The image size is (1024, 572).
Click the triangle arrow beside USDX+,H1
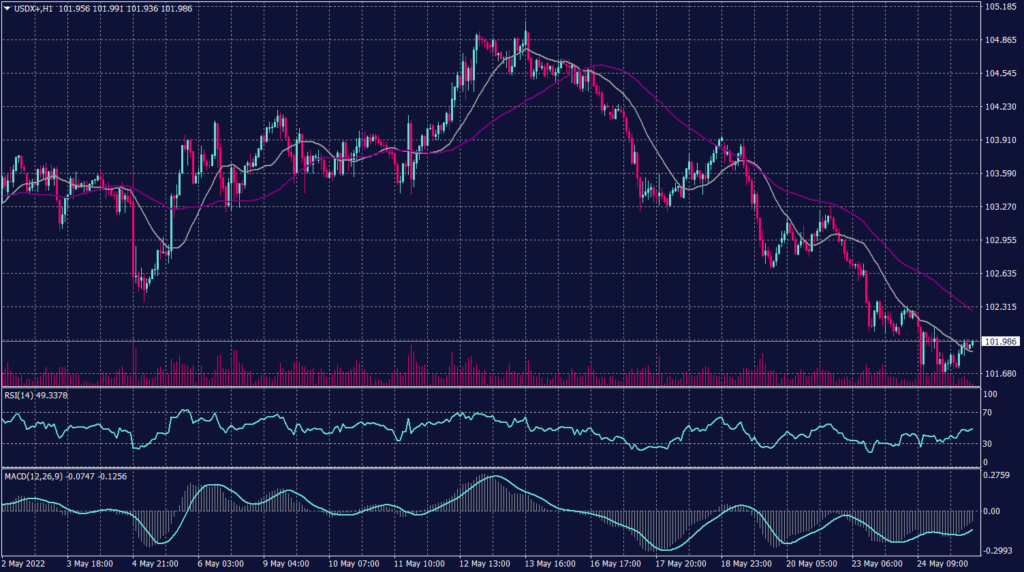click(x=7, y=8)
